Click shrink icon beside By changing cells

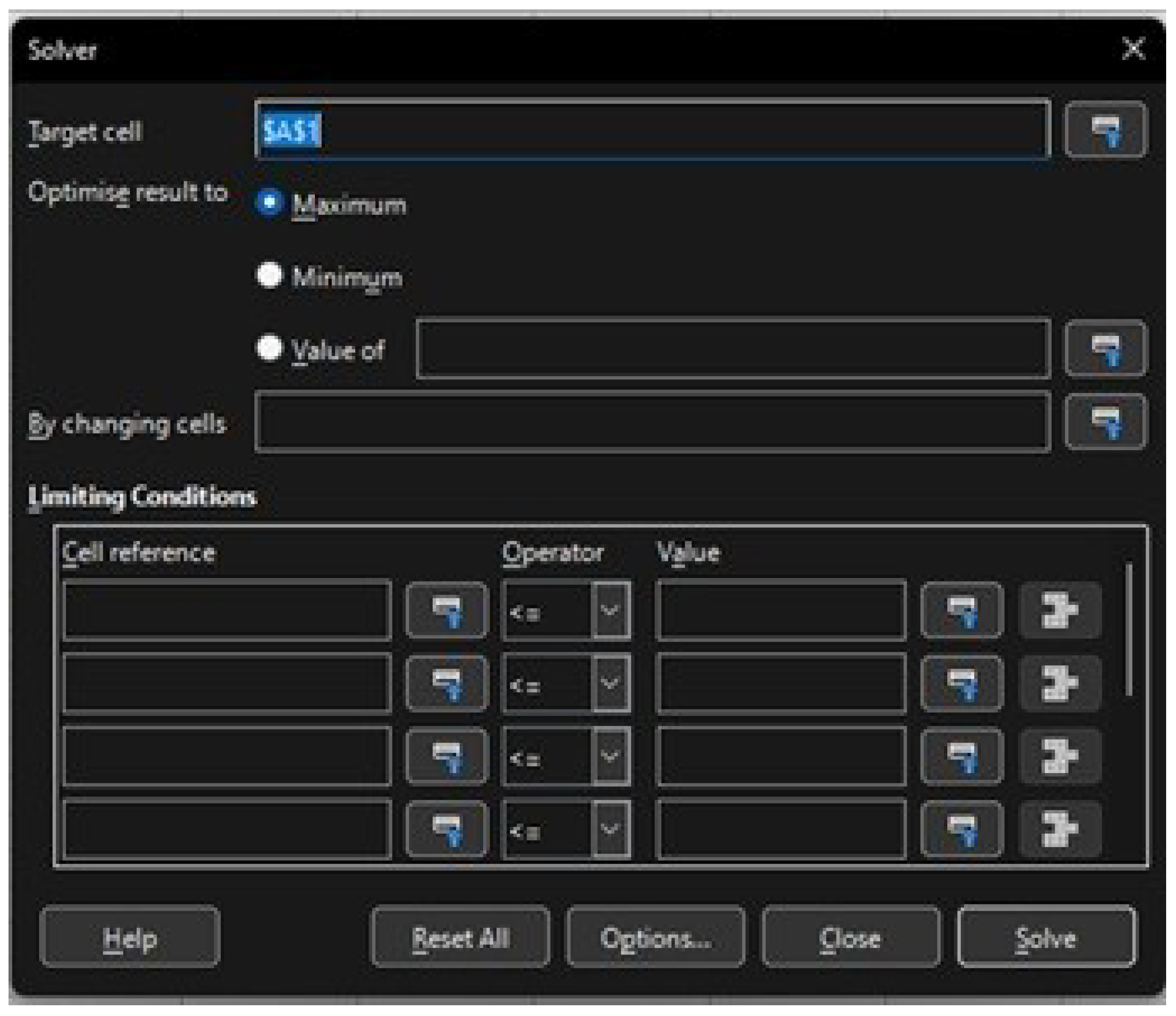1105,422
